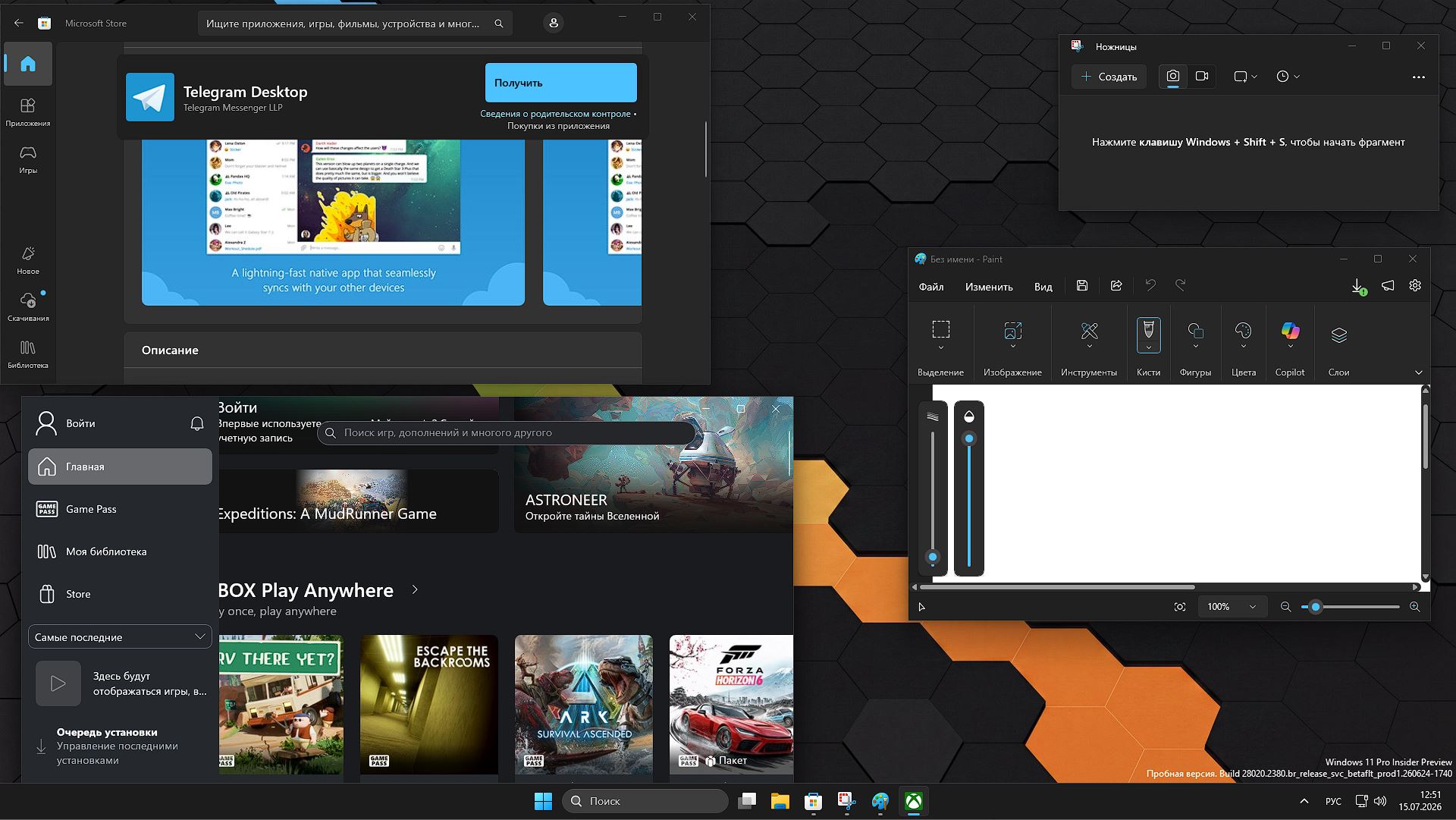Click the Save icon in Paint

point(1082,285)
